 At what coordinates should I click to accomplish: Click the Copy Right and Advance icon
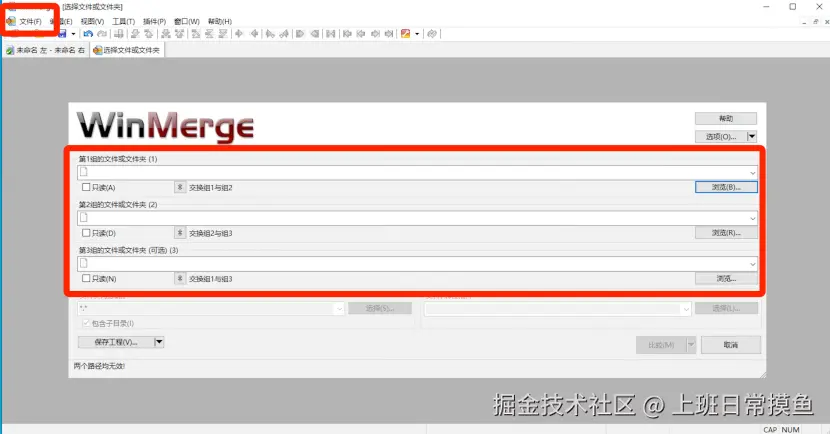(270, 34)
